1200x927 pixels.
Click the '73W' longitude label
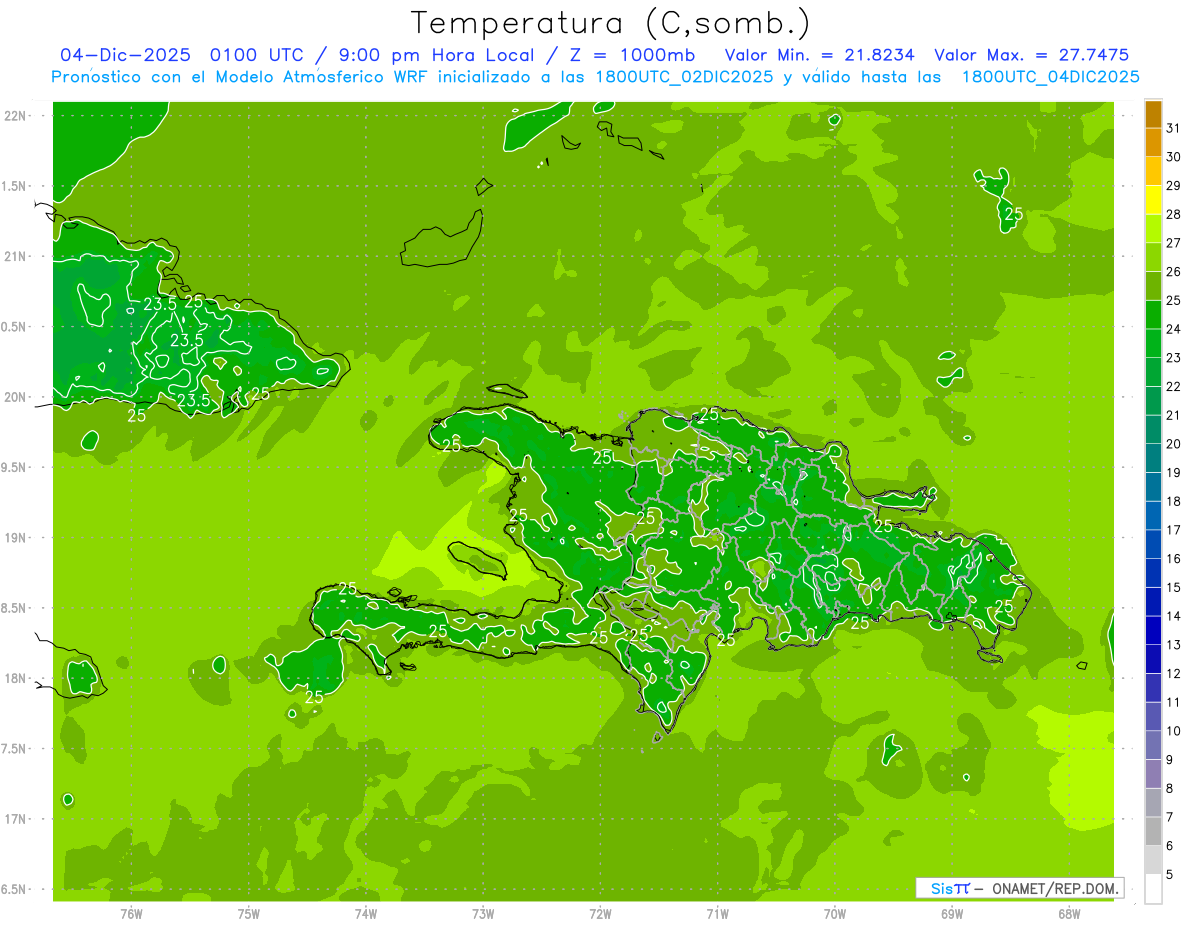[483, 913]
